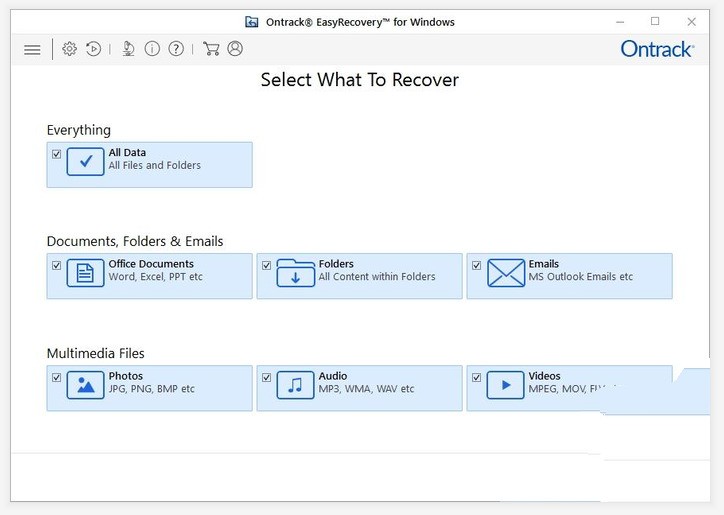Click the Select What To Recover title
Screen dimensions: 724x515
(x=360, y=80)
